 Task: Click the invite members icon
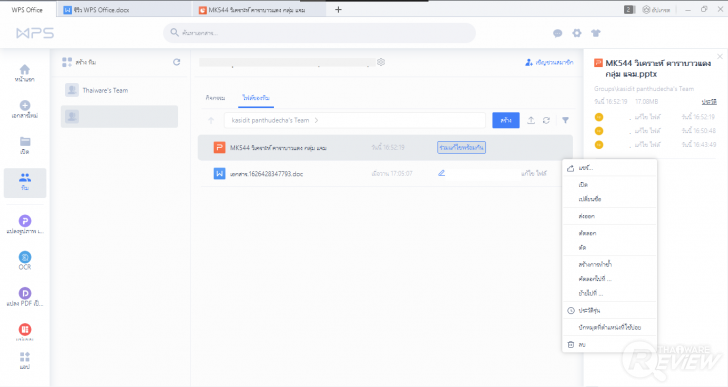tap(529, 62)
